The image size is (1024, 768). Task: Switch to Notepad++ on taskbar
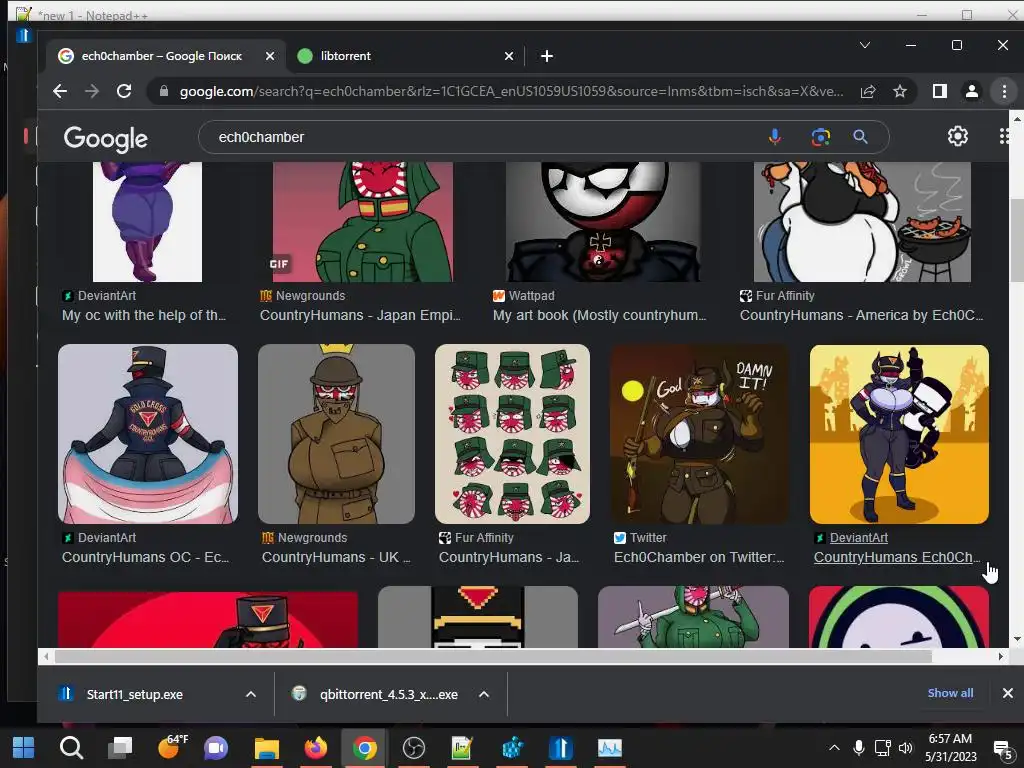click(462, 748)
